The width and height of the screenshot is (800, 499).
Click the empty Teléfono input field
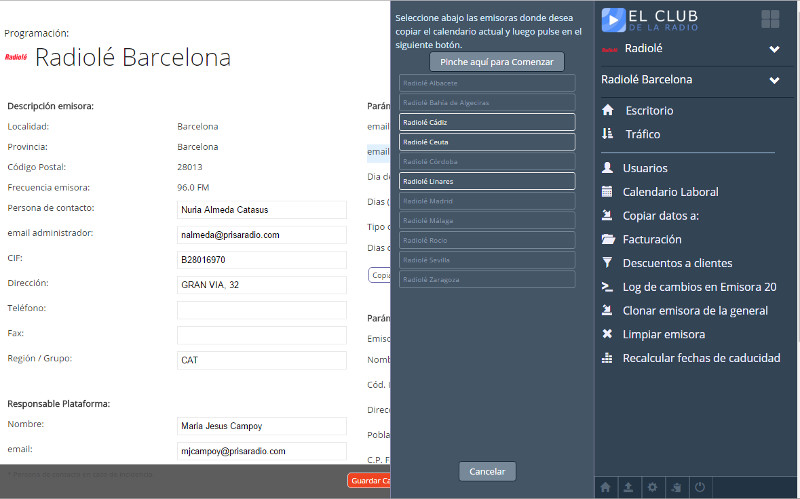tap(262, 310)
